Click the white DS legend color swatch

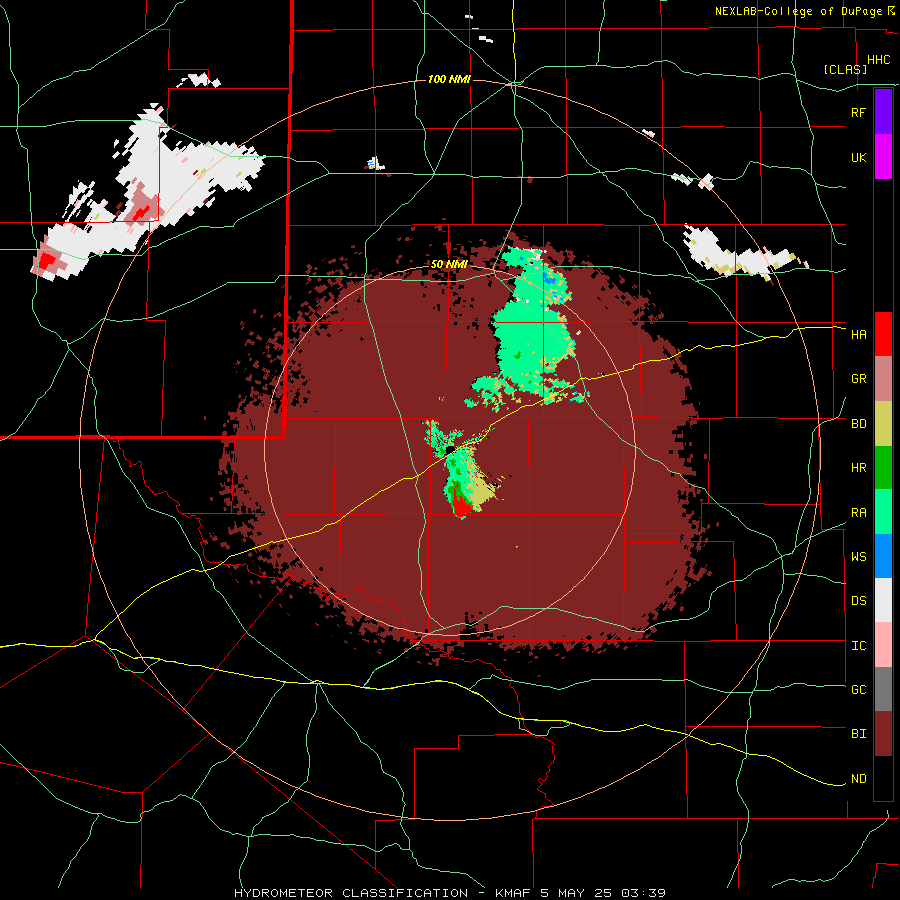click(883, 600)
